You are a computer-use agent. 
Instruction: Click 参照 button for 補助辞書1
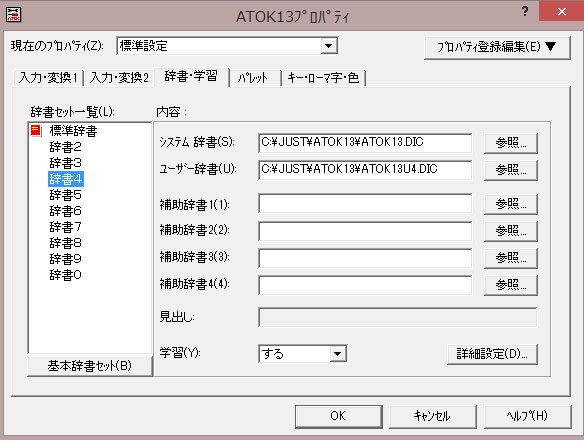click(511, 204)
